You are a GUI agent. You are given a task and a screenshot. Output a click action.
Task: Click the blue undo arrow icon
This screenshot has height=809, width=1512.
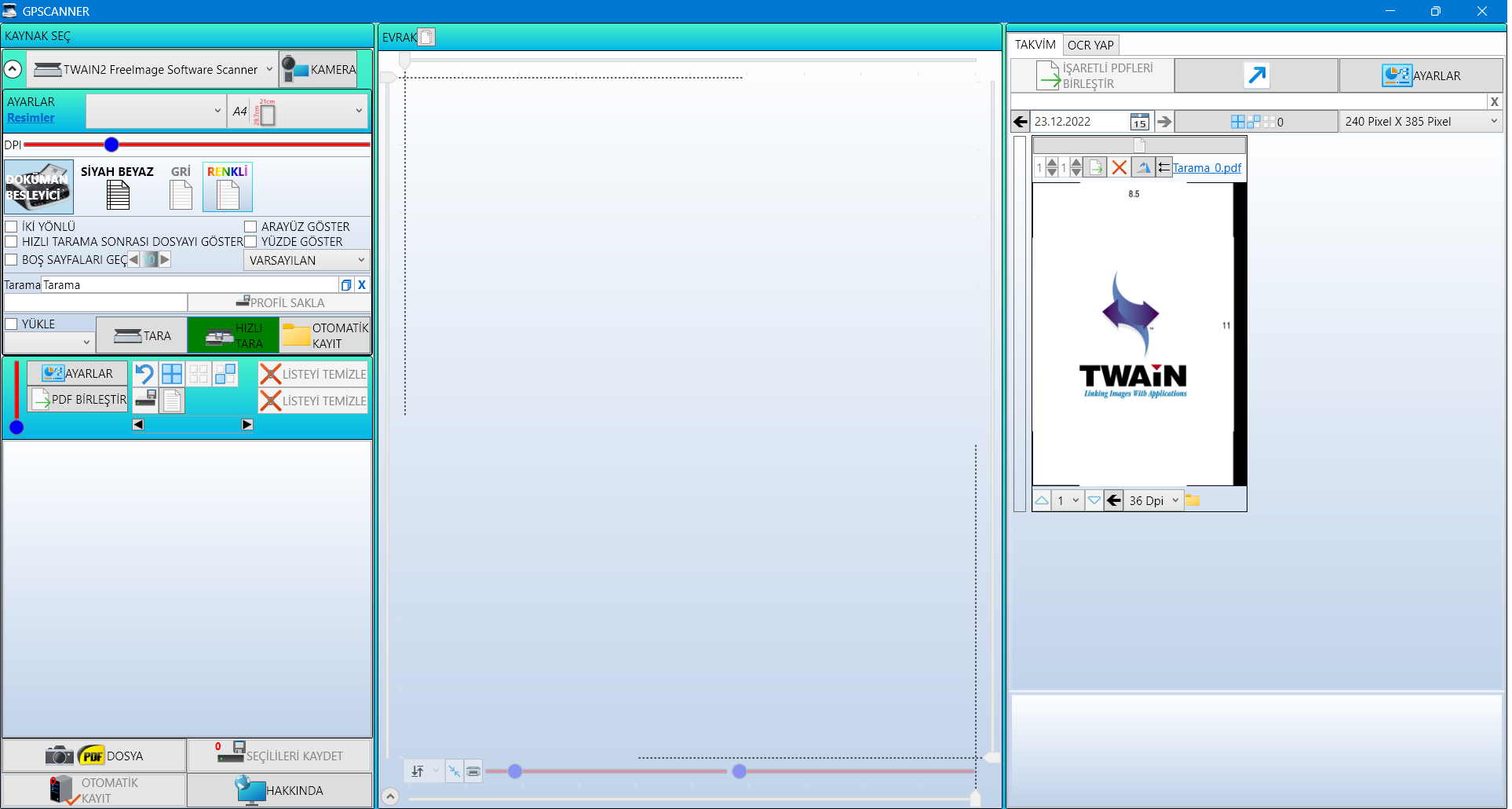click(x=144, y=374)
